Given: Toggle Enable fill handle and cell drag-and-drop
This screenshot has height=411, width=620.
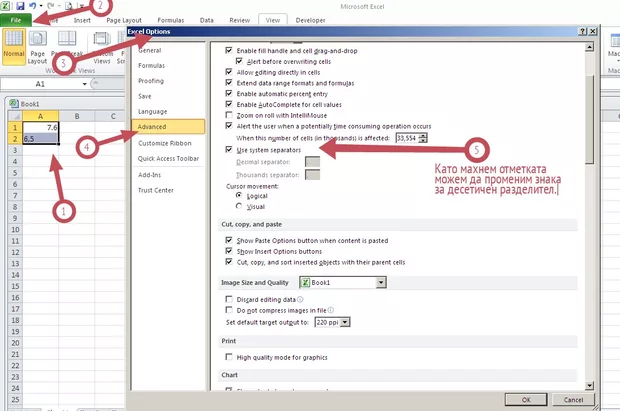Looking at the screenshot, I should tap(229, 50).
